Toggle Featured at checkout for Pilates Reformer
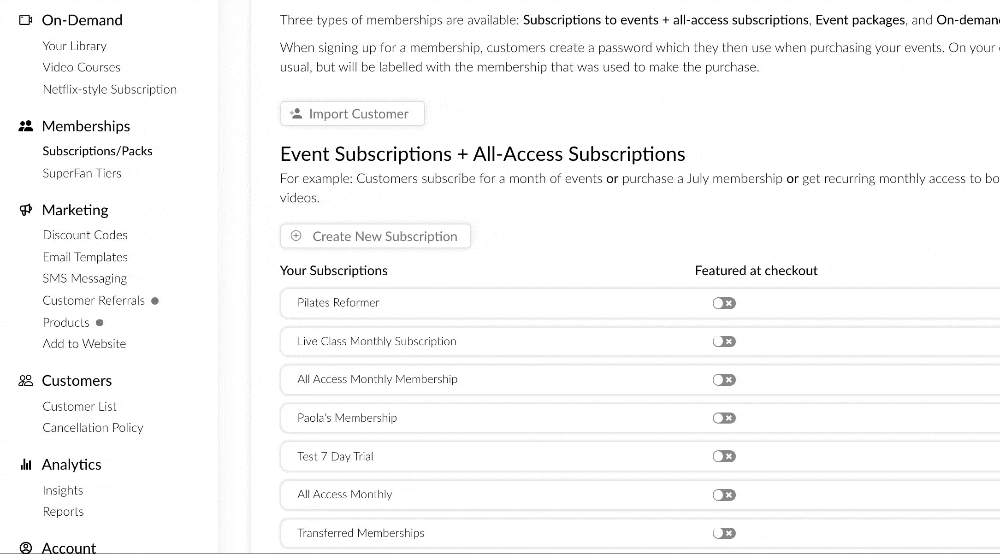 (724, 303)
